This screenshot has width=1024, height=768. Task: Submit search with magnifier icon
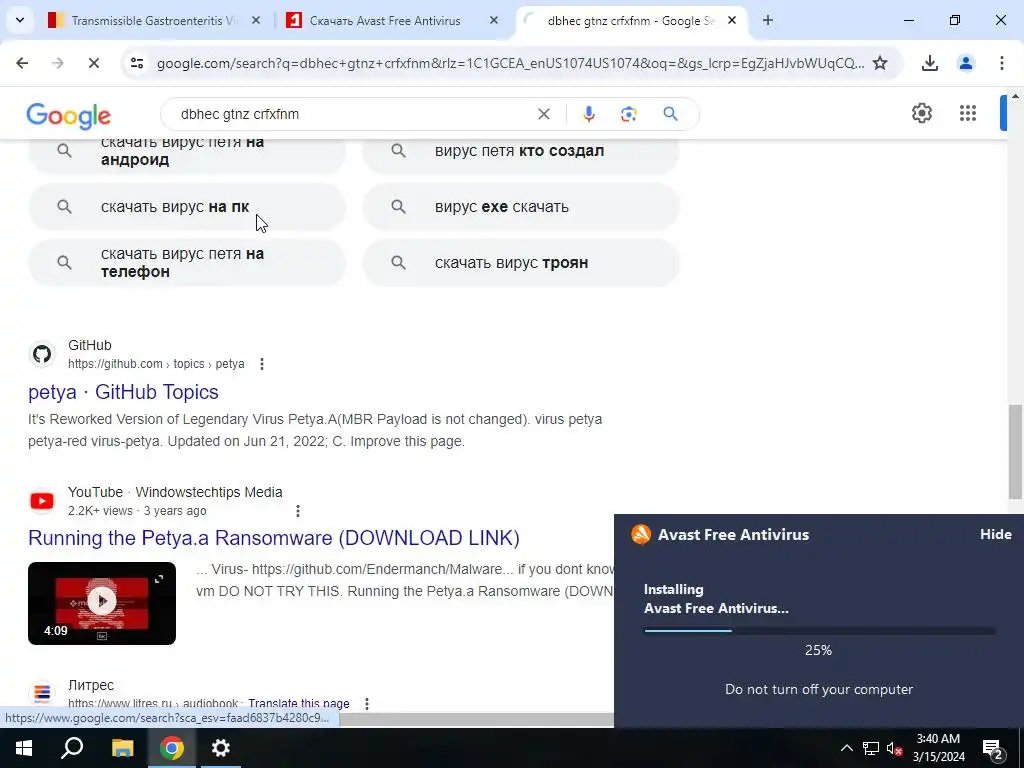[670, 114]
